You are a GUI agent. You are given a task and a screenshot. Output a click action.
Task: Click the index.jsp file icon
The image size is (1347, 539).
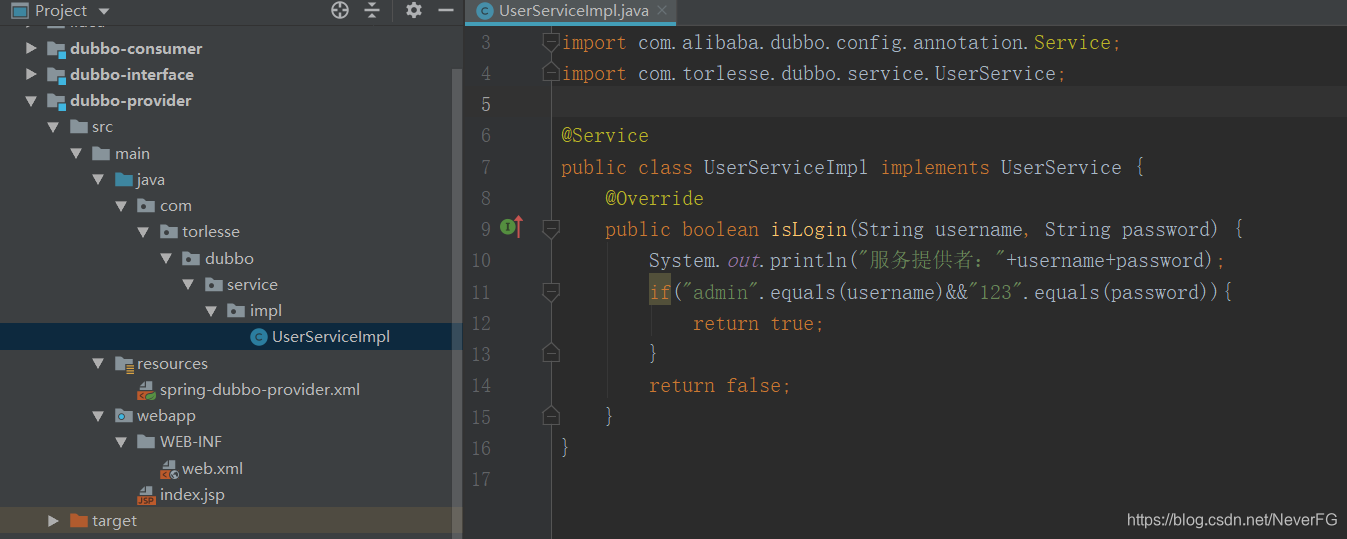146,495
